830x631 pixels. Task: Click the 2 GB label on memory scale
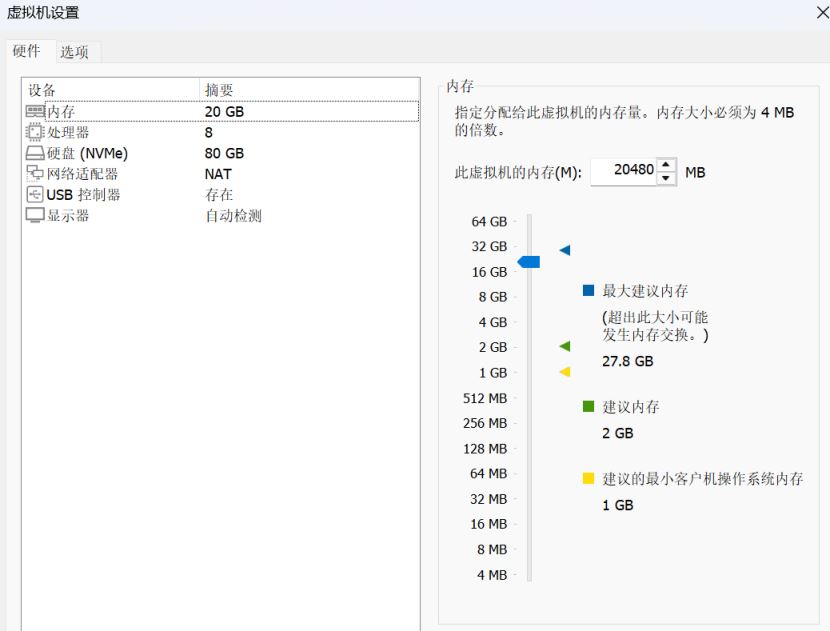[493, 347]
